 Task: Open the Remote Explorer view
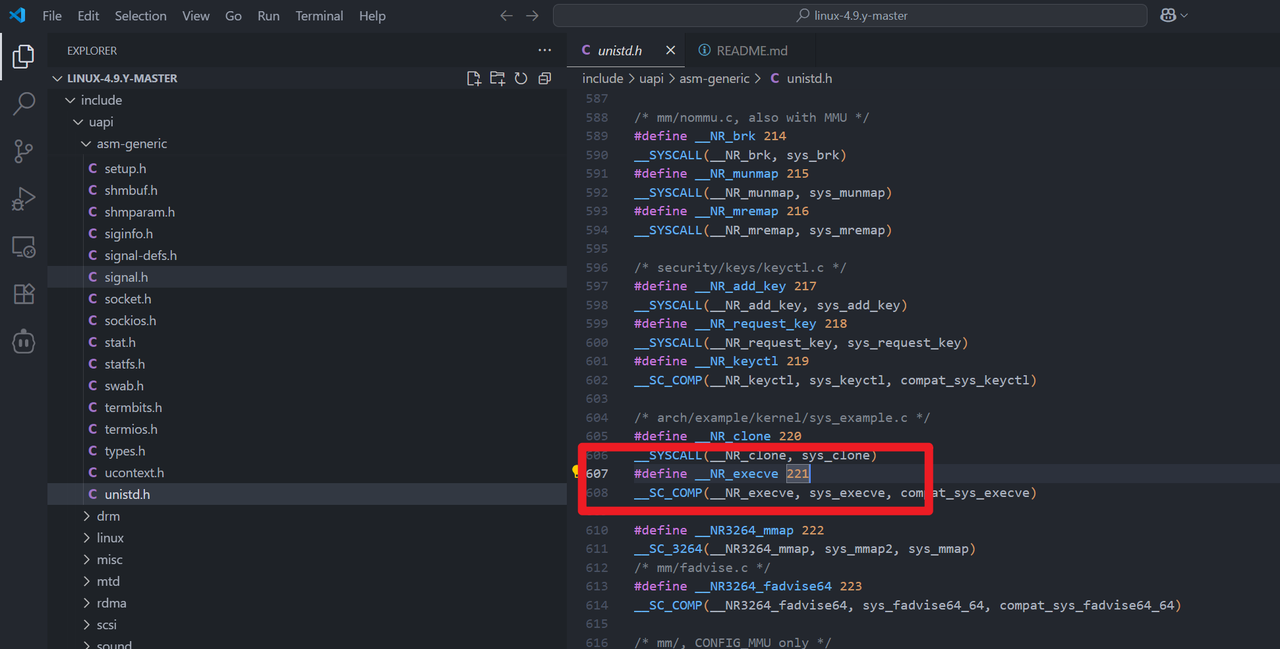24,247
